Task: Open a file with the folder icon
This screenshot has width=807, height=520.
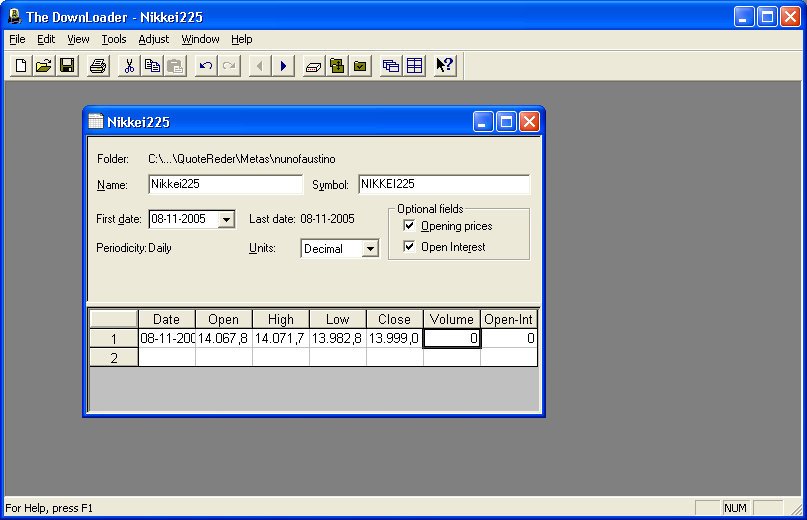Action: point(44,66)
